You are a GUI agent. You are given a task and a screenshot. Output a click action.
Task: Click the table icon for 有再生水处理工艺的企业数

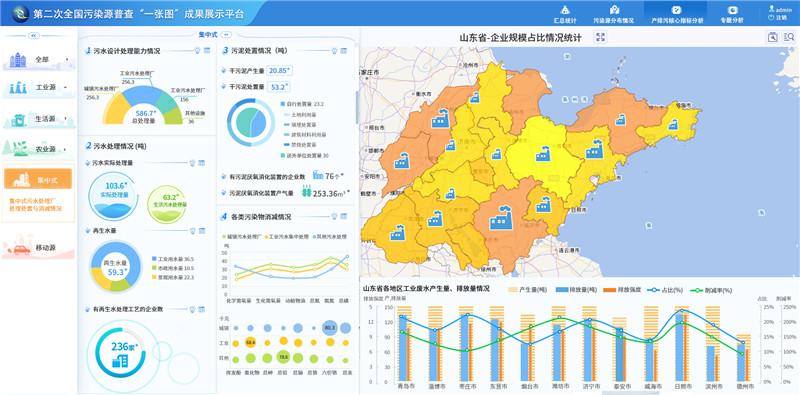(x=202, y=309)
